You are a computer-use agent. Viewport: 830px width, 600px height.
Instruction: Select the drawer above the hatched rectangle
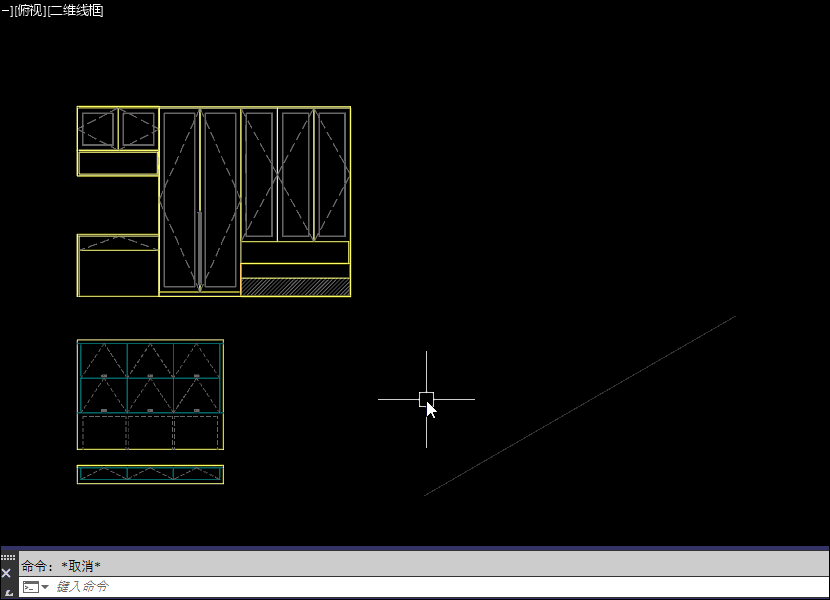(x=295, y=270)
